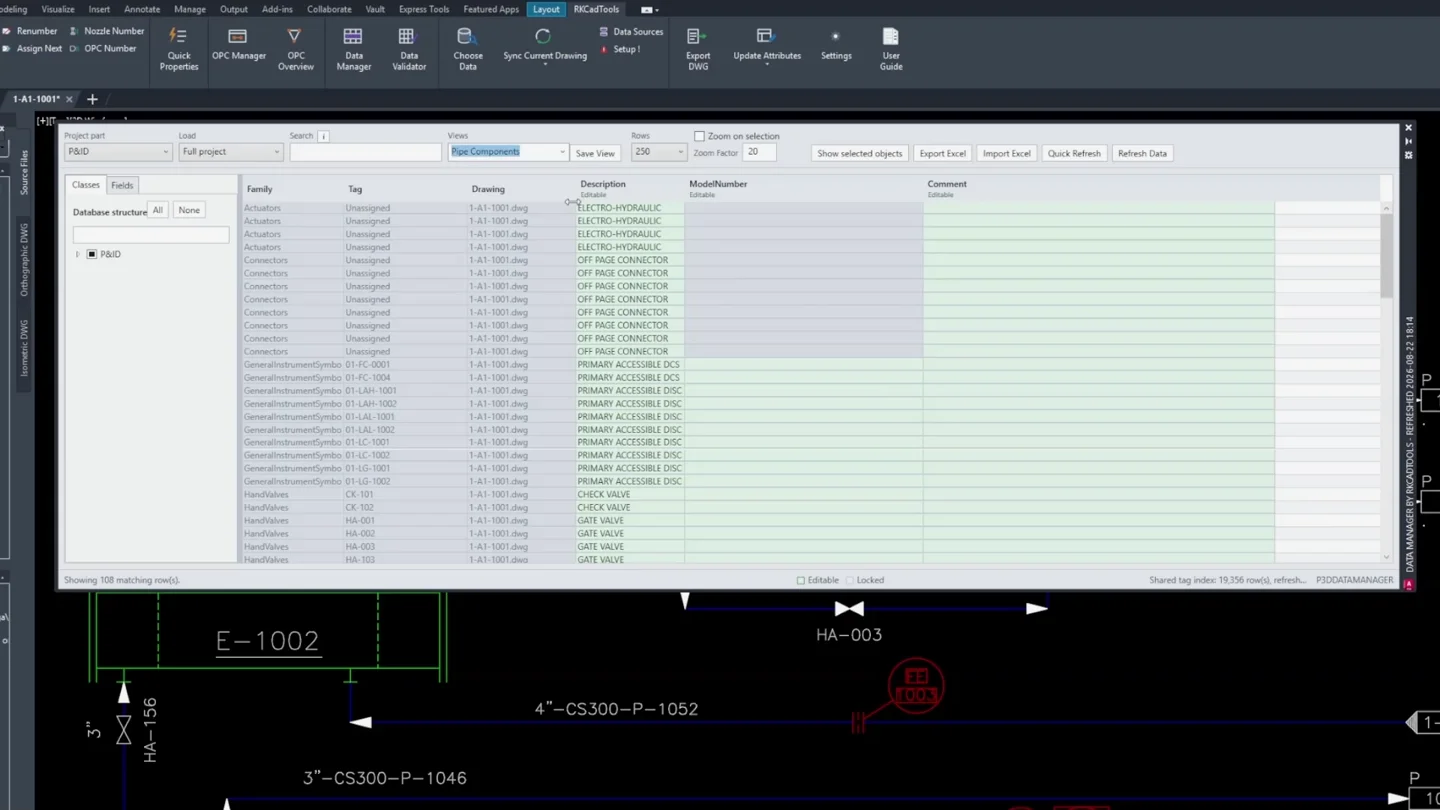Switch to the Fields tab
Viewport: 1440px width, 810px height.
tap(122, 185)
